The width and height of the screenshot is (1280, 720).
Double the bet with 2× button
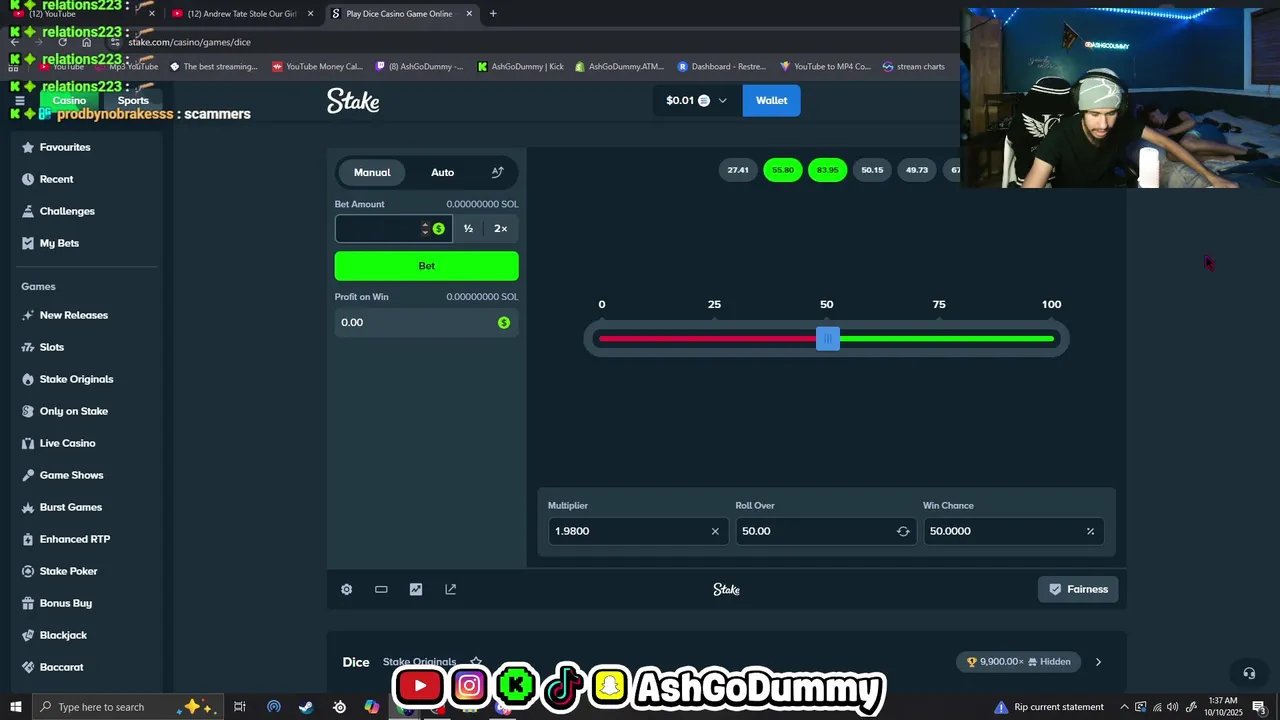[x=501, y=229]
